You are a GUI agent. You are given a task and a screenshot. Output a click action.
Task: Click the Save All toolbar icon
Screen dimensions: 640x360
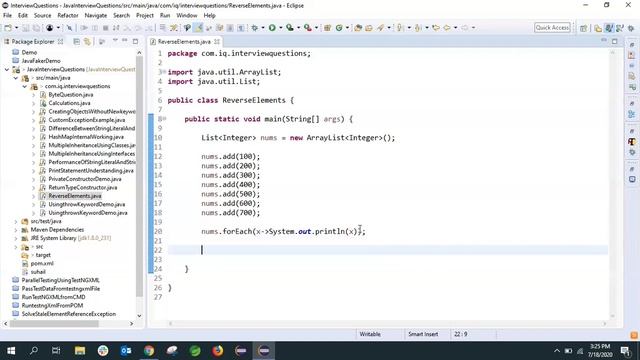[36, 28]
